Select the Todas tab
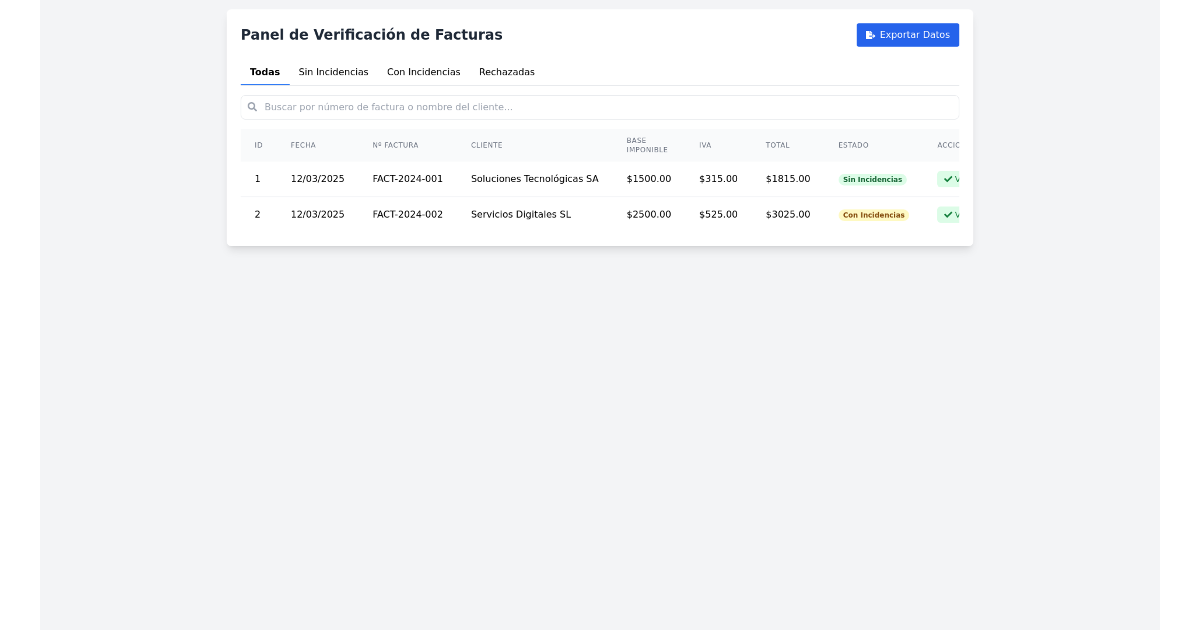 point(265,72)
